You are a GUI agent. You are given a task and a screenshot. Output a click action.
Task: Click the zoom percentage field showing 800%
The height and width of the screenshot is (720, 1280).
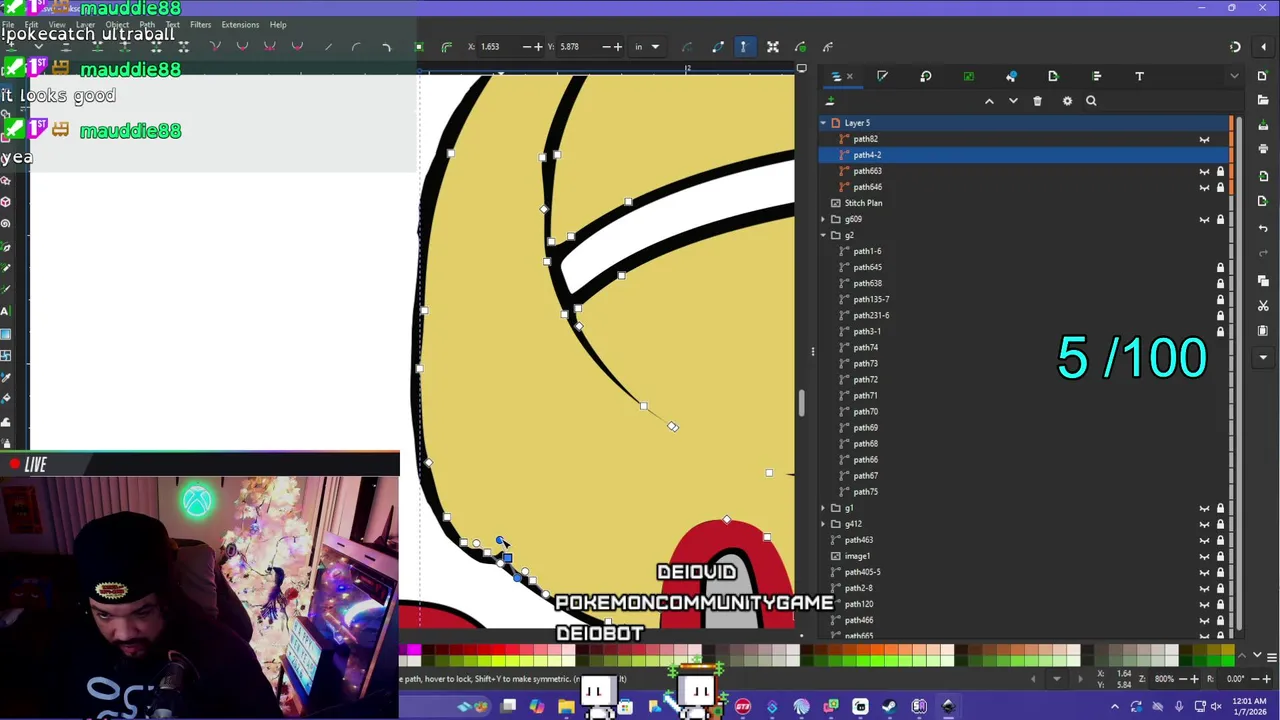pyautogui.click(x=1164, y=679)
